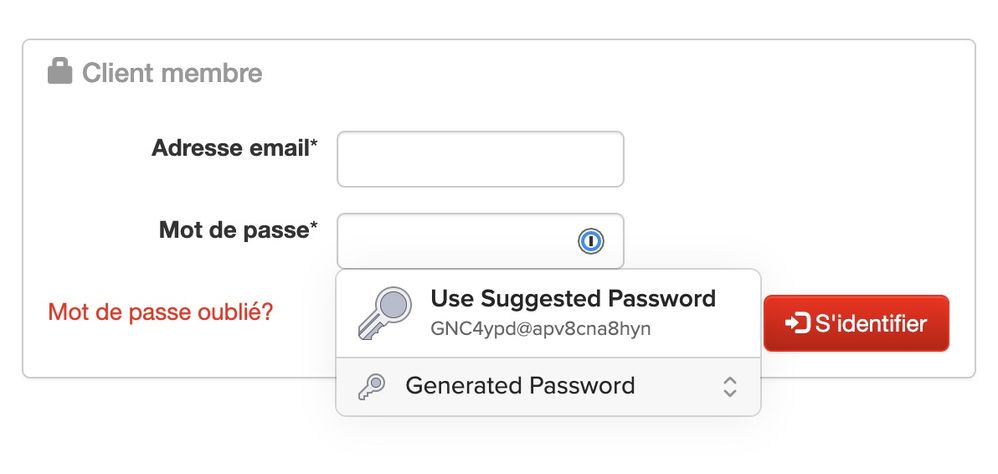This screenshot has width=998, height=474.
Task: Click the Adresse email field label
Action: click(229, 149)
